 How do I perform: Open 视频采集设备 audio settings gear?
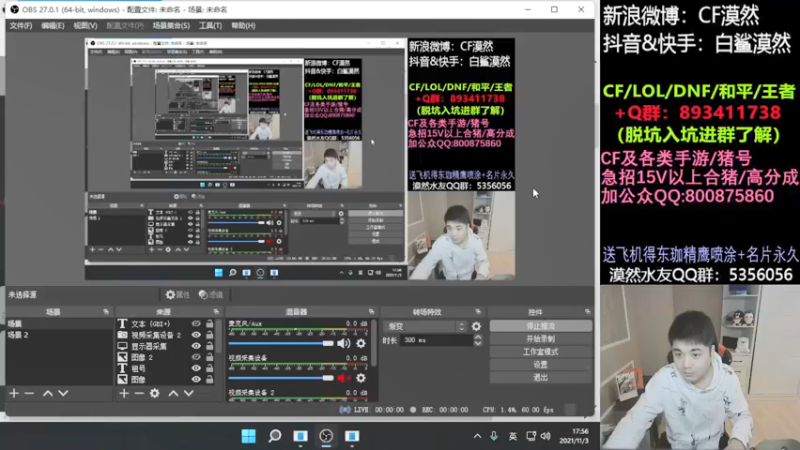pyautogui.click(x=361, y=378)
